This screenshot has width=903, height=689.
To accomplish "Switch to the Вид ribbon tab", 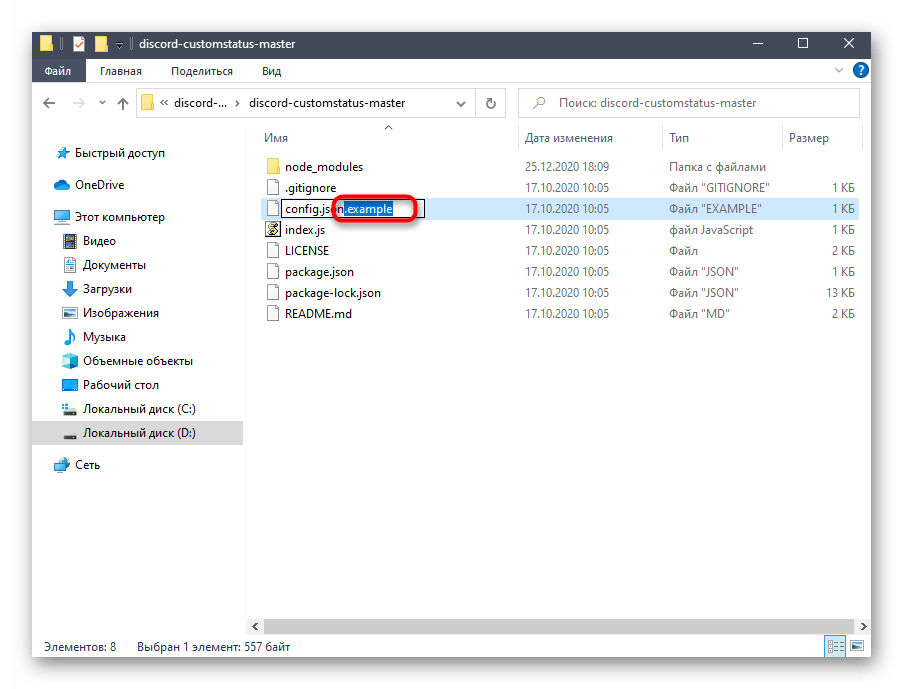I will click(271, 71).
